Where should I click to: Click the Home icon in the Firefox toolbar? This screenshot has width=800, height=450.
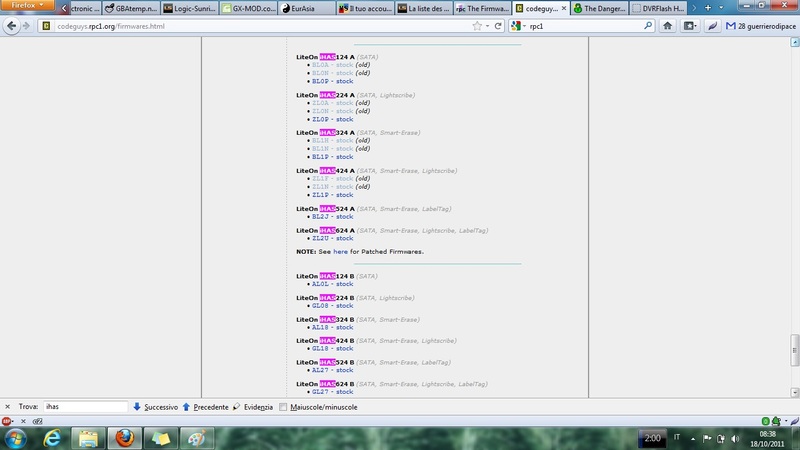(667, 26)
